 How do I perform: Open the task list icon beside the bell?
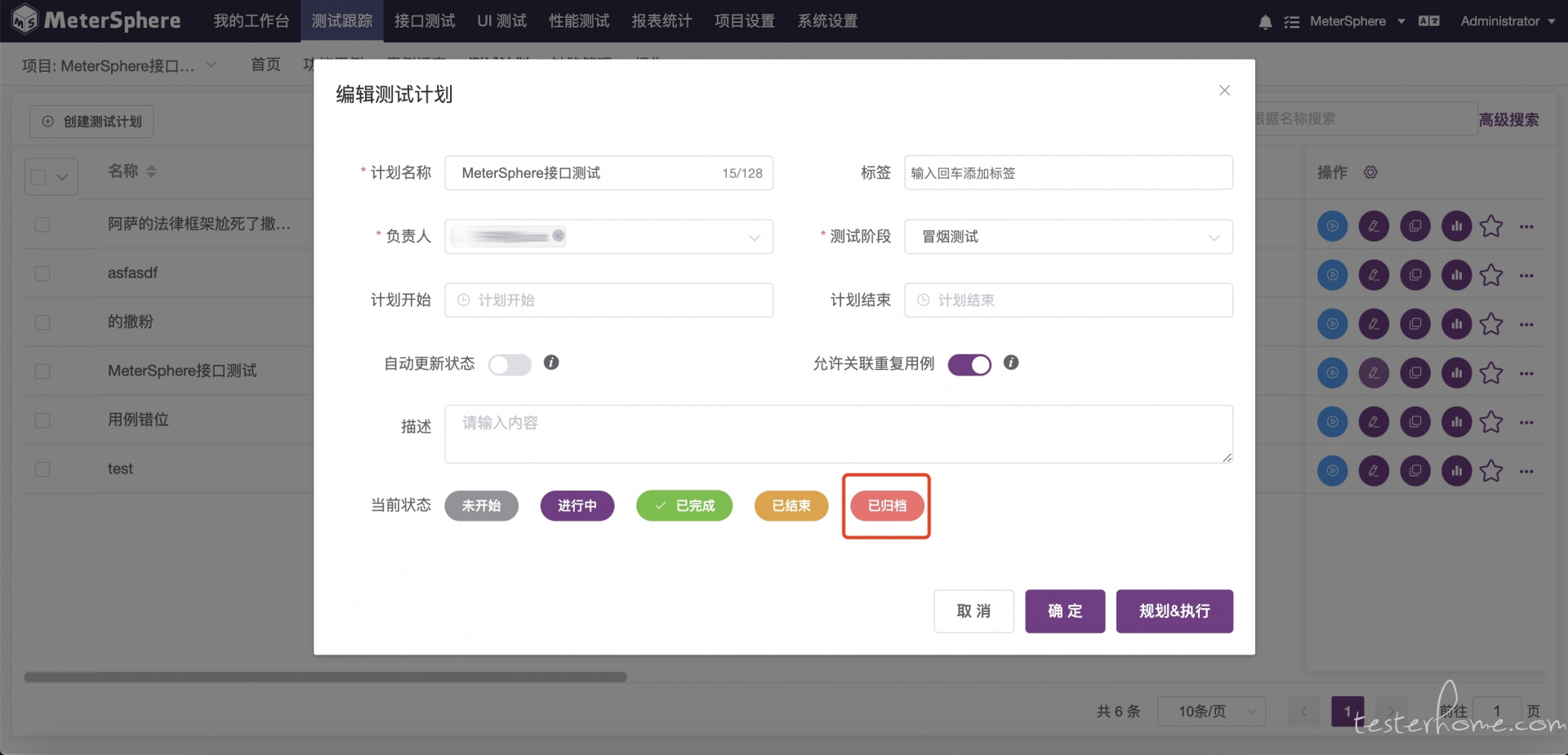click(1291, 22)
